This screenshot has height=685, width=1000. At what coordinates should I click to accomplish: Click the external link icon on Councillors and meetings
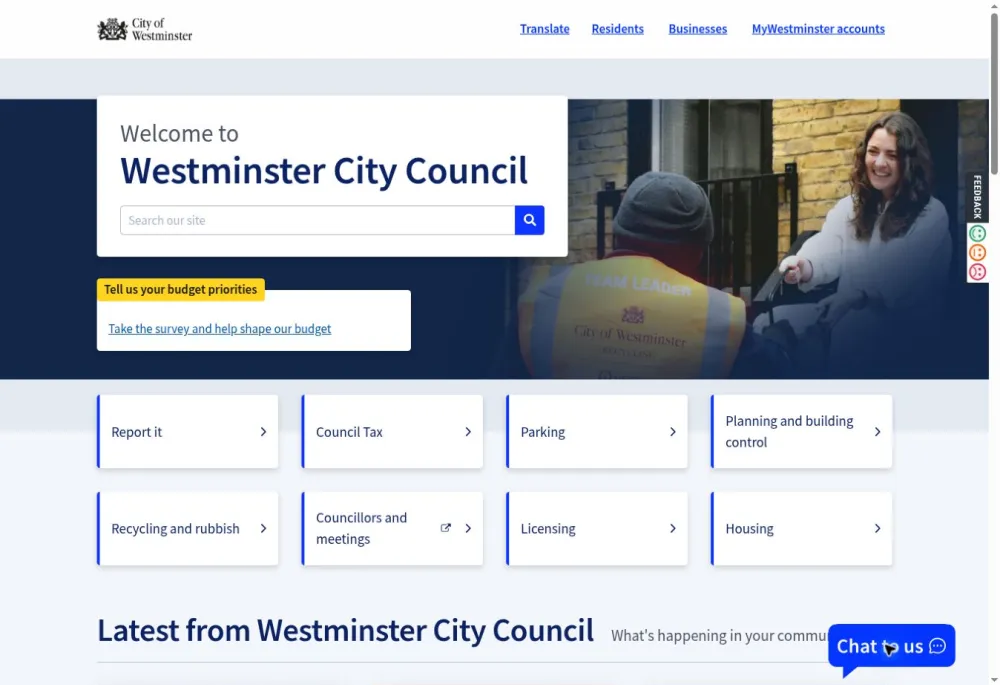tap(446, 528)
